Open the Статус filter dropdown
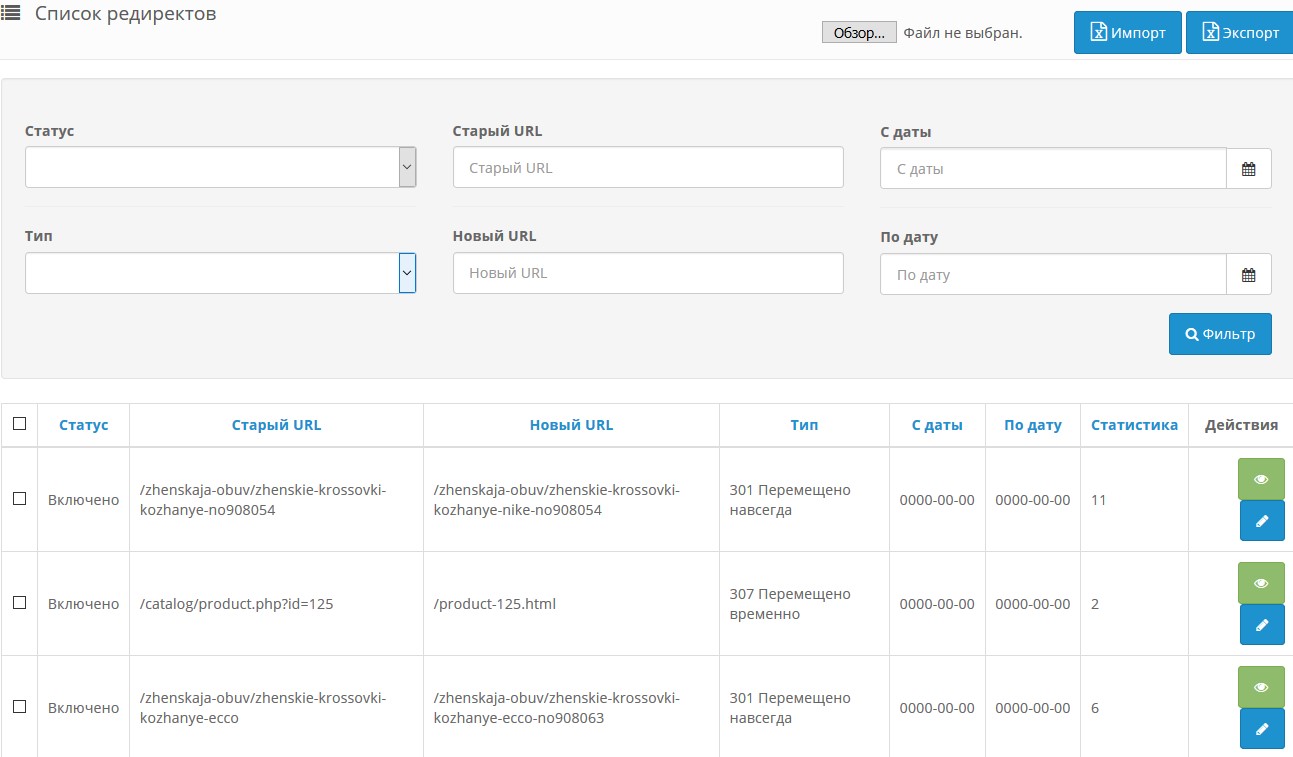1293x757 pixels. click(x=220, y=167)
